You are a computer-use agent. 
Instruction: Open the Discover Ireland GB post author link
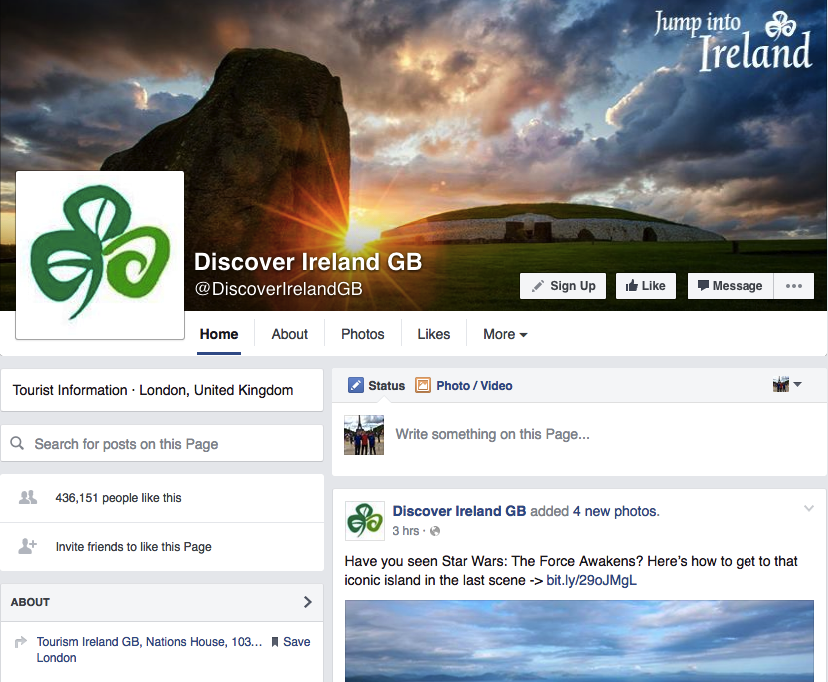point(459,511)
